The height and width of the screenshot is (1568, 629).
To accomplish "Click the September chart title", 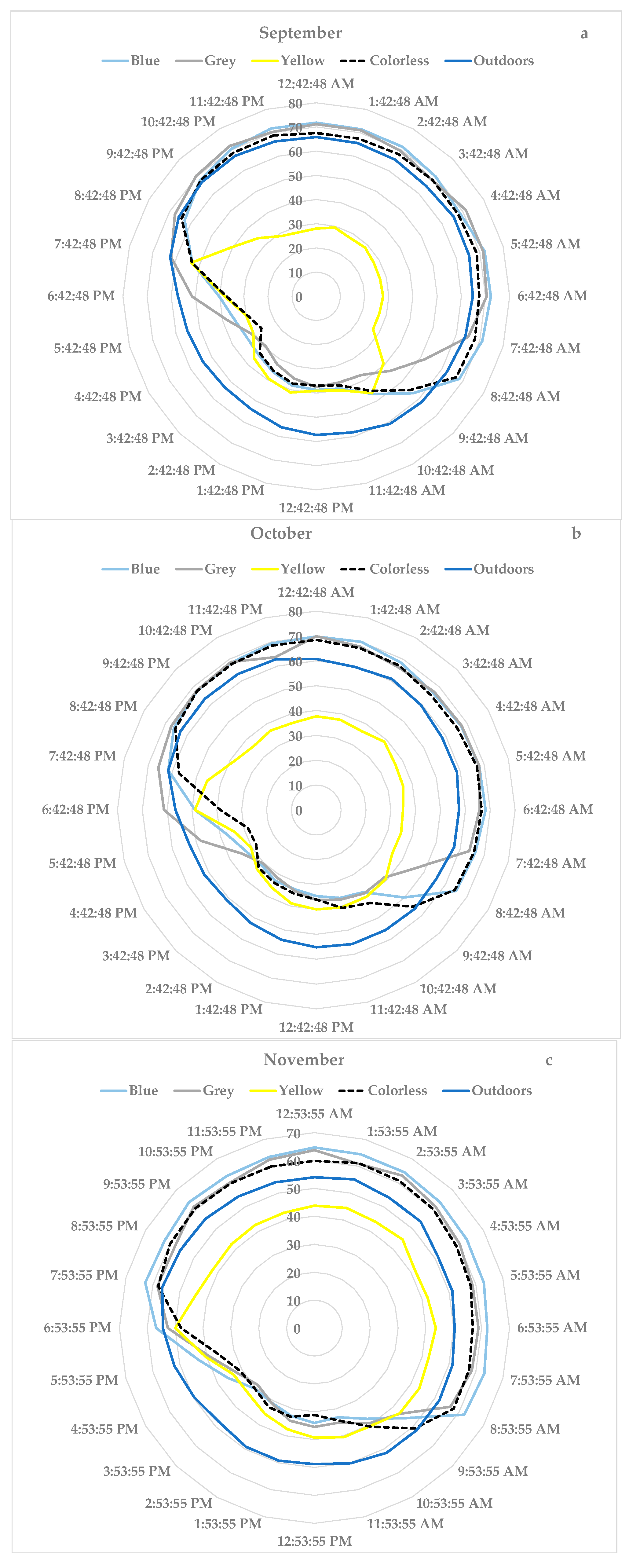I will (301, 33).
